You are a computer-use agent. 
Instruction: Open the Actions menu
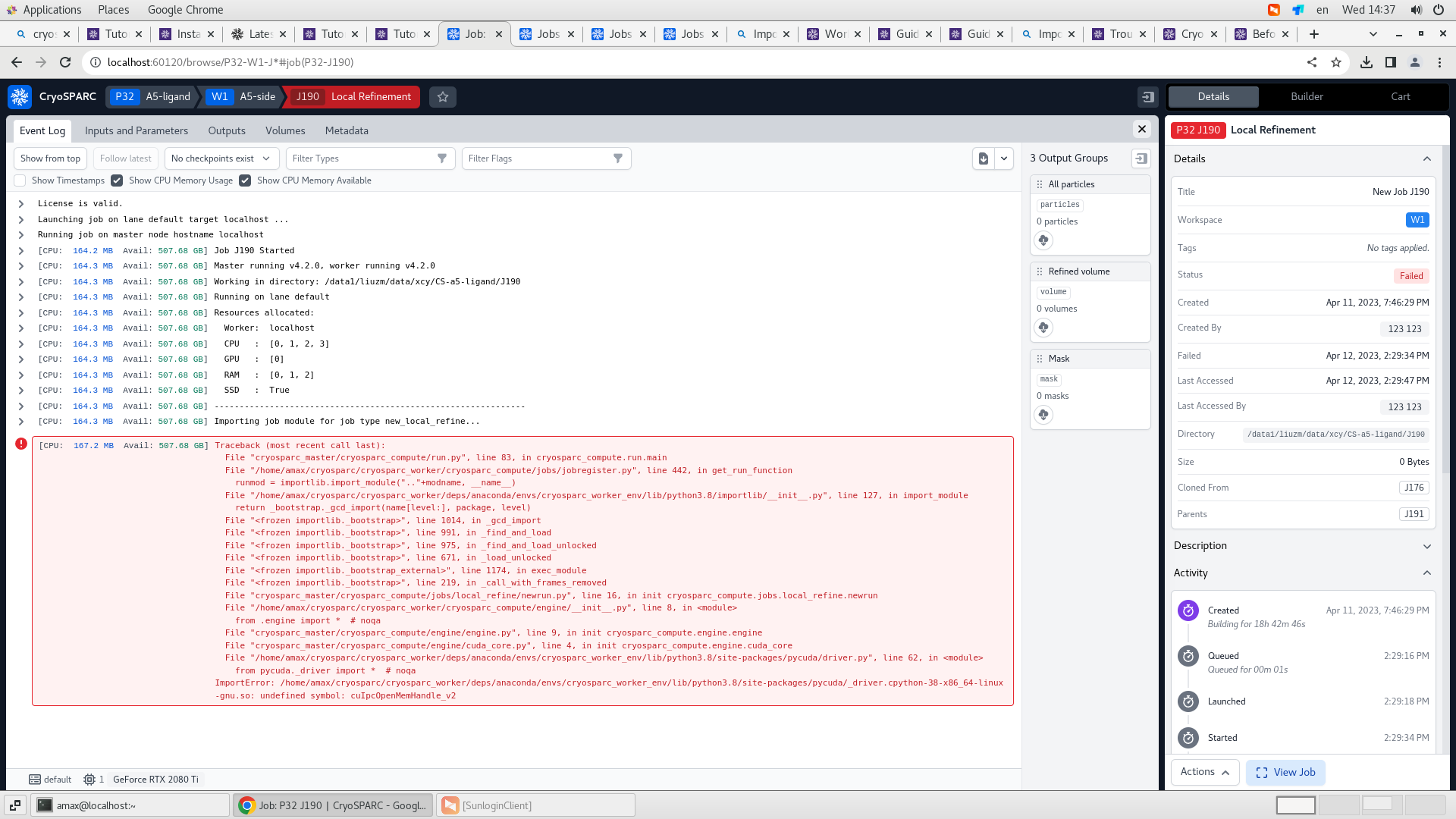tap(1204, 772)
